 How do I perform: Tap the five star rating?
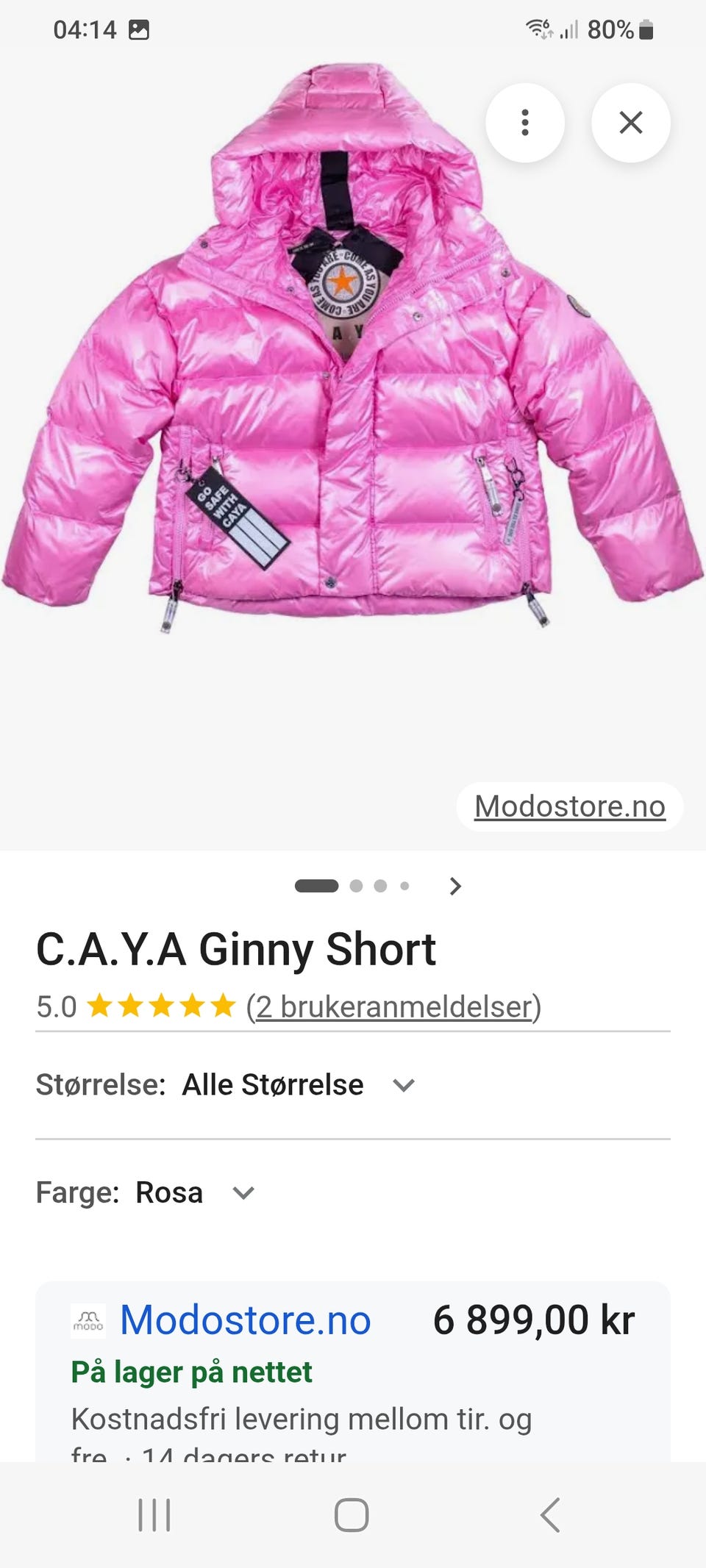click(x=161, y=1006)
